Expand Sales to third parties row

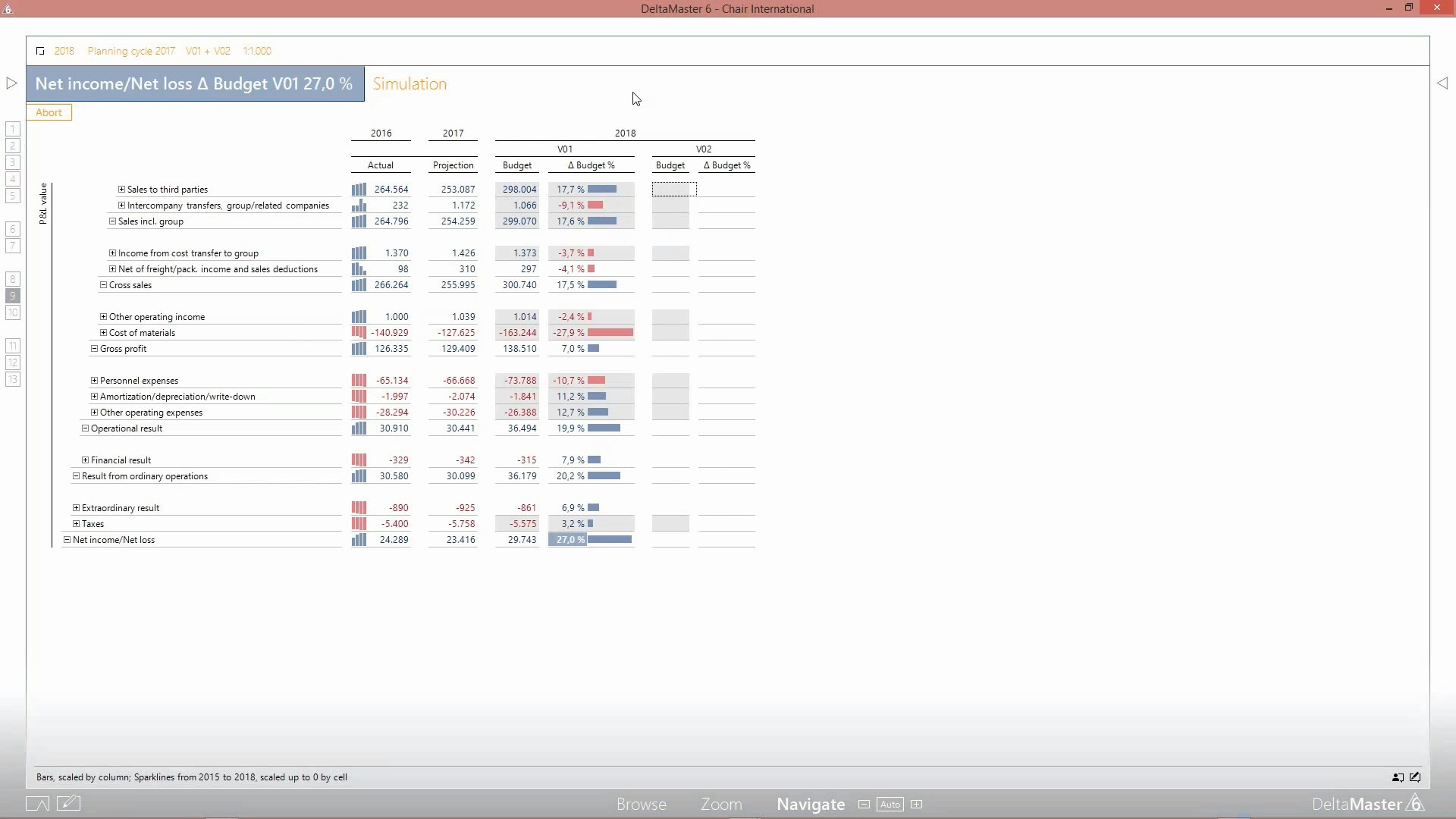coord(121,190)
